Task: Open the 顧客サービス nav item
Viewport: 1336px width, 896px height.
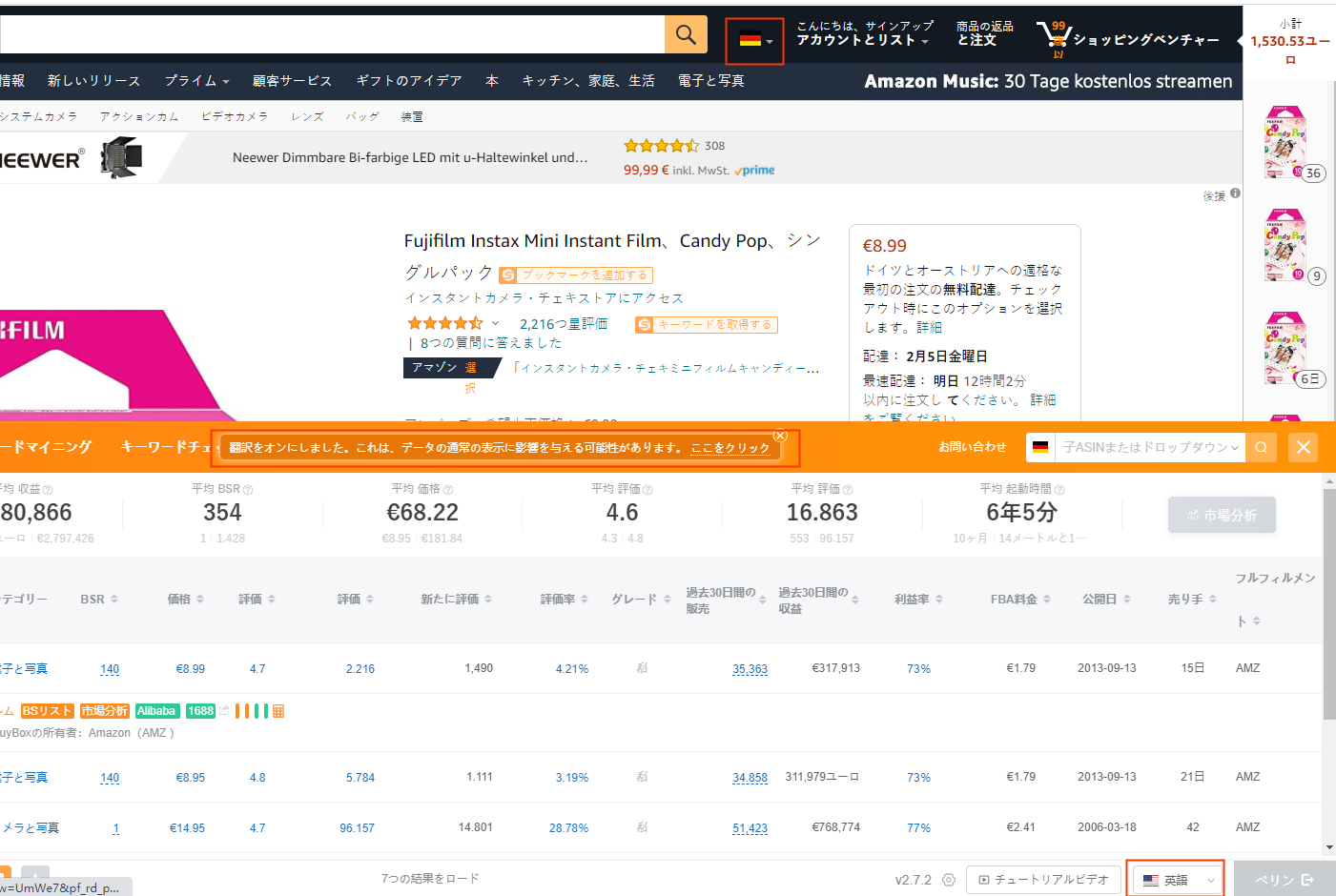Action: (292, 81)
